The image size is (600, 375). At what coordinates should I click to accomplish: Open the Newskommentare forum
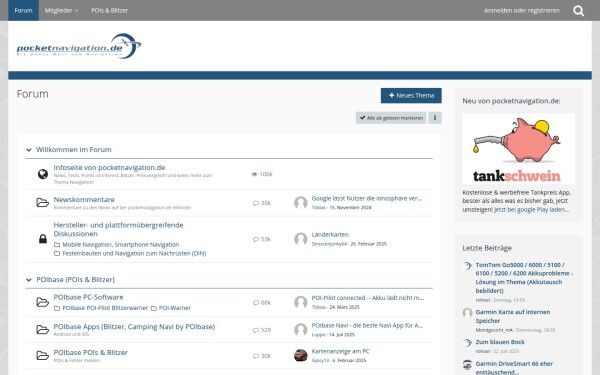pos(84,199)
